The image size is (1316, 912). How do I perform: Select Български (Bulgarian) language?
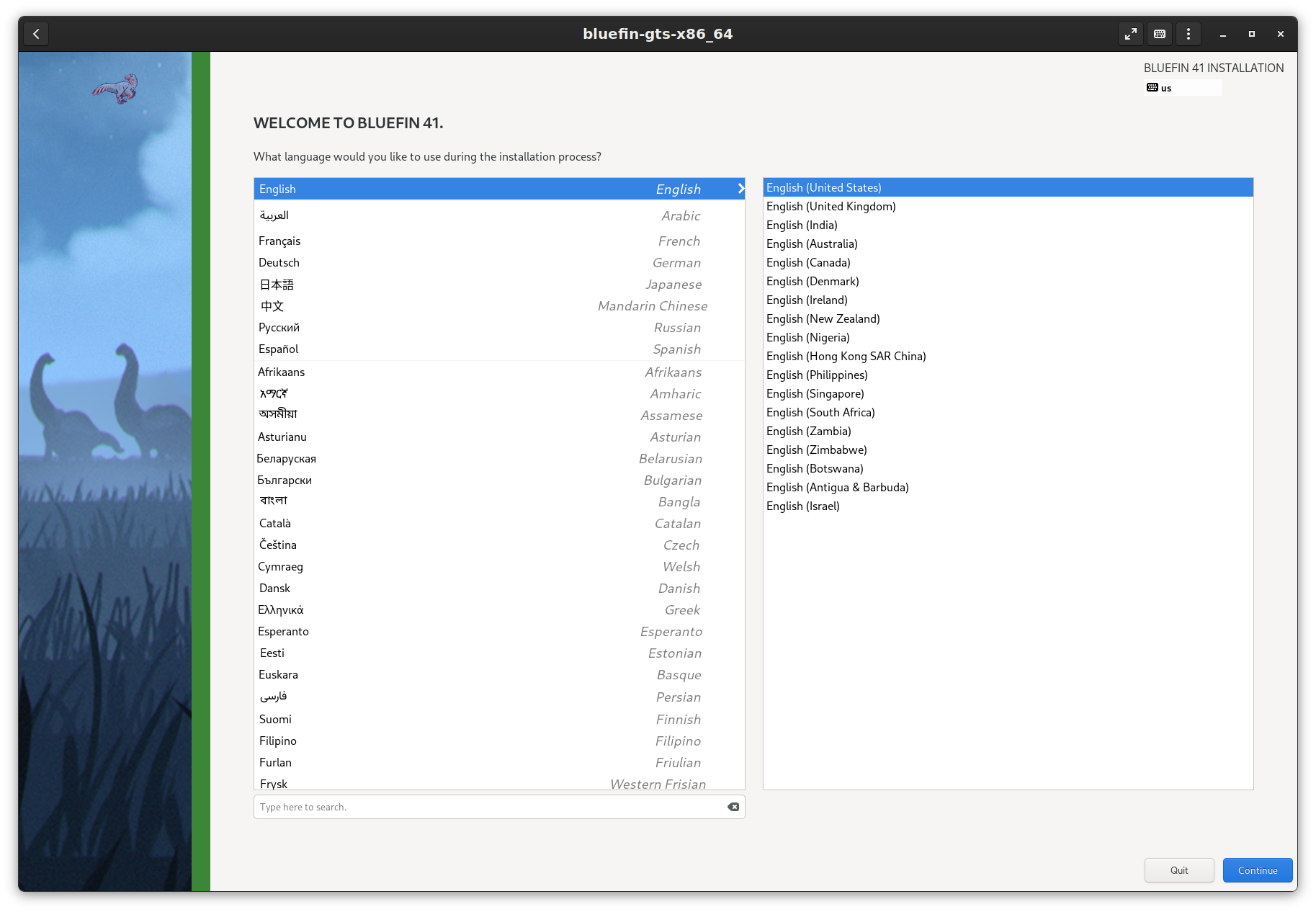click(x=499, y=480)
